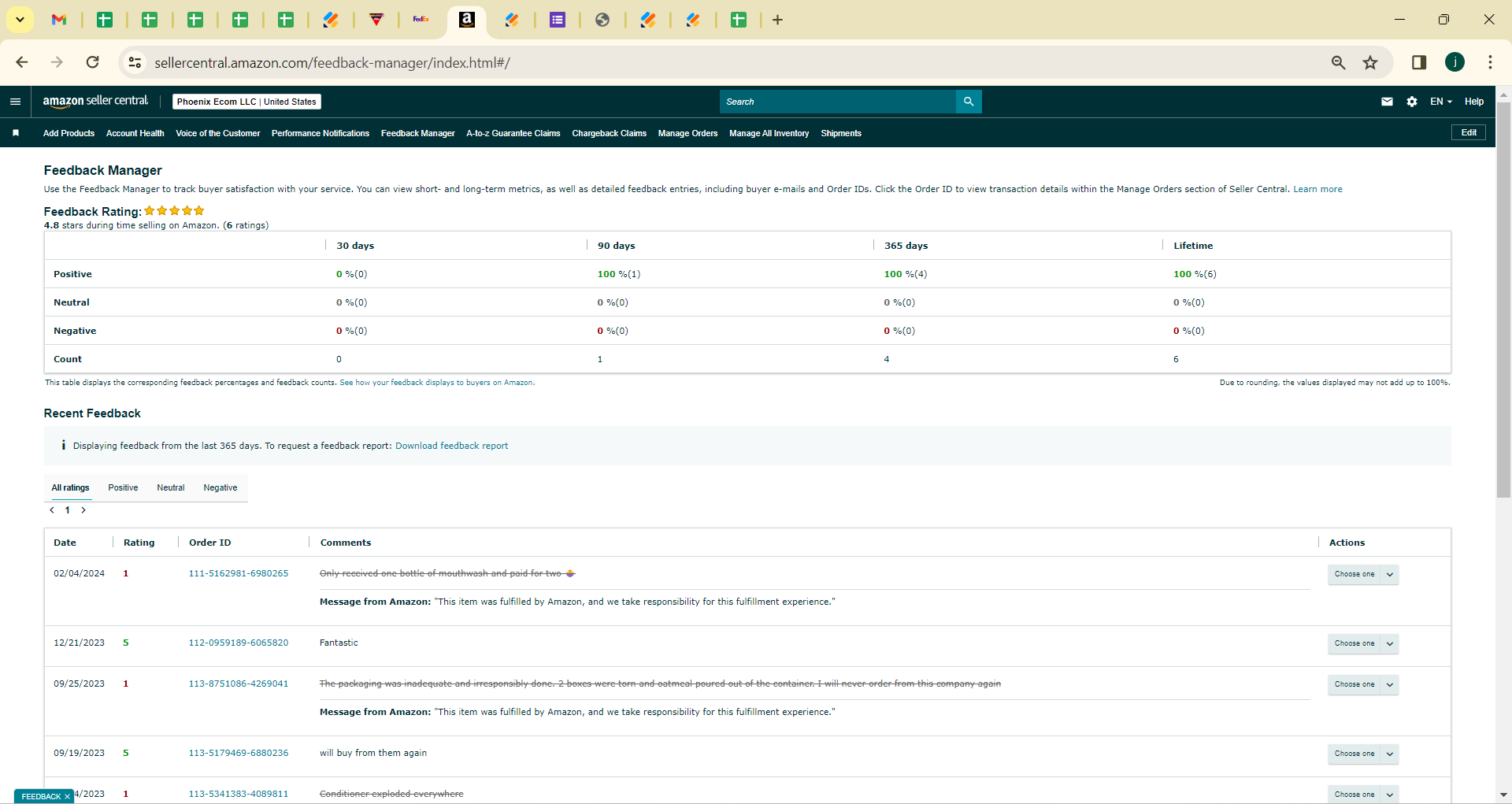Viewport: 1512px width, 804px height.
Task: Expand Choose one for order 113-5341383-4089811
Action: [x=1362, y=795]
